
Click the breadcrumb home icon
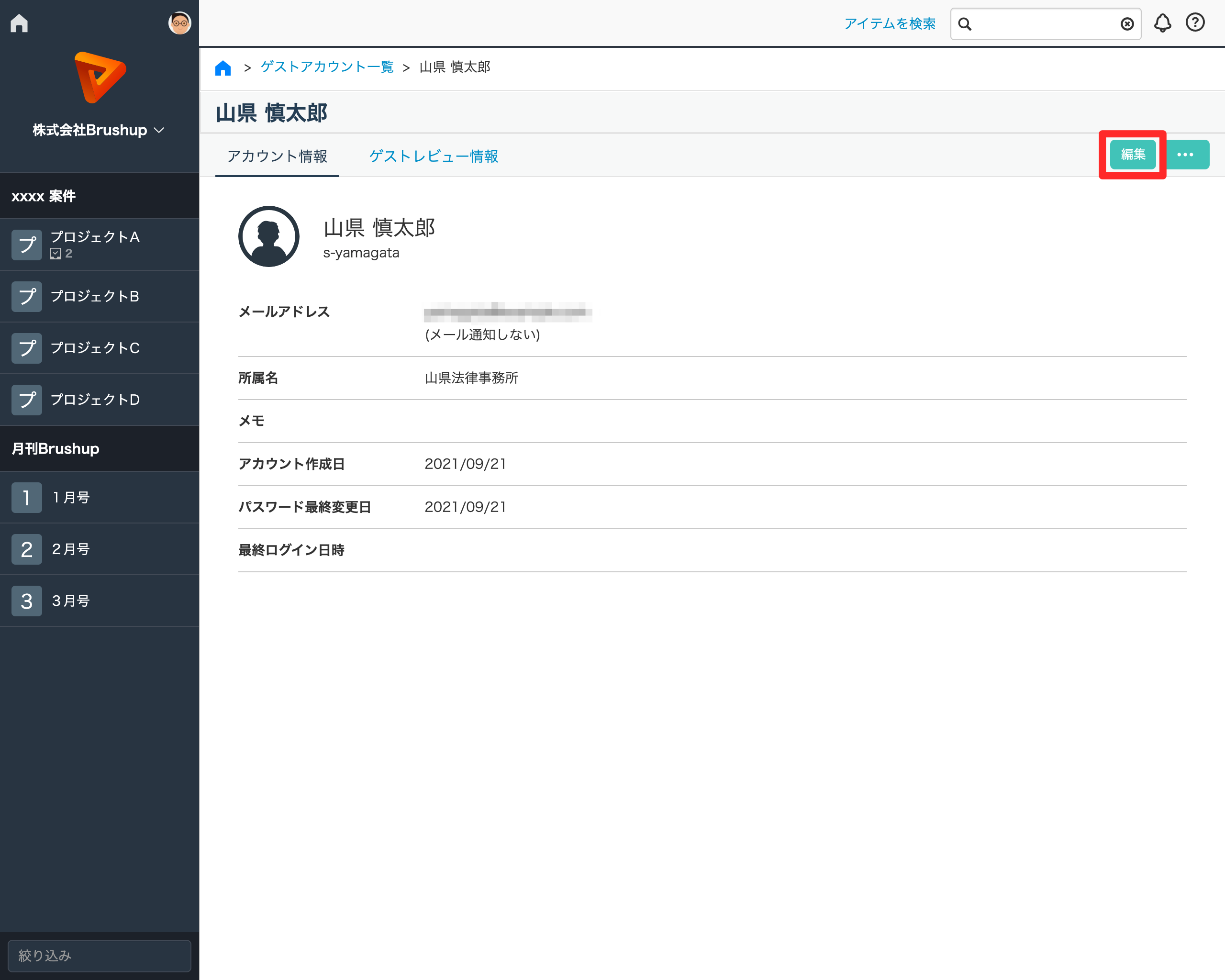[x=223, y=67]
